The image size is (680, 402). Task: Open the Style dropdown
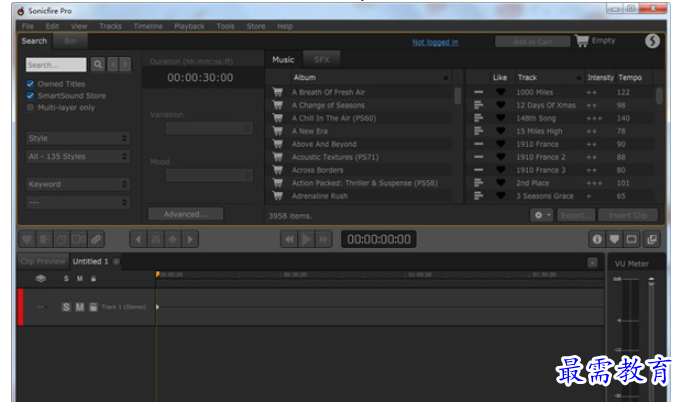point(78,138)
